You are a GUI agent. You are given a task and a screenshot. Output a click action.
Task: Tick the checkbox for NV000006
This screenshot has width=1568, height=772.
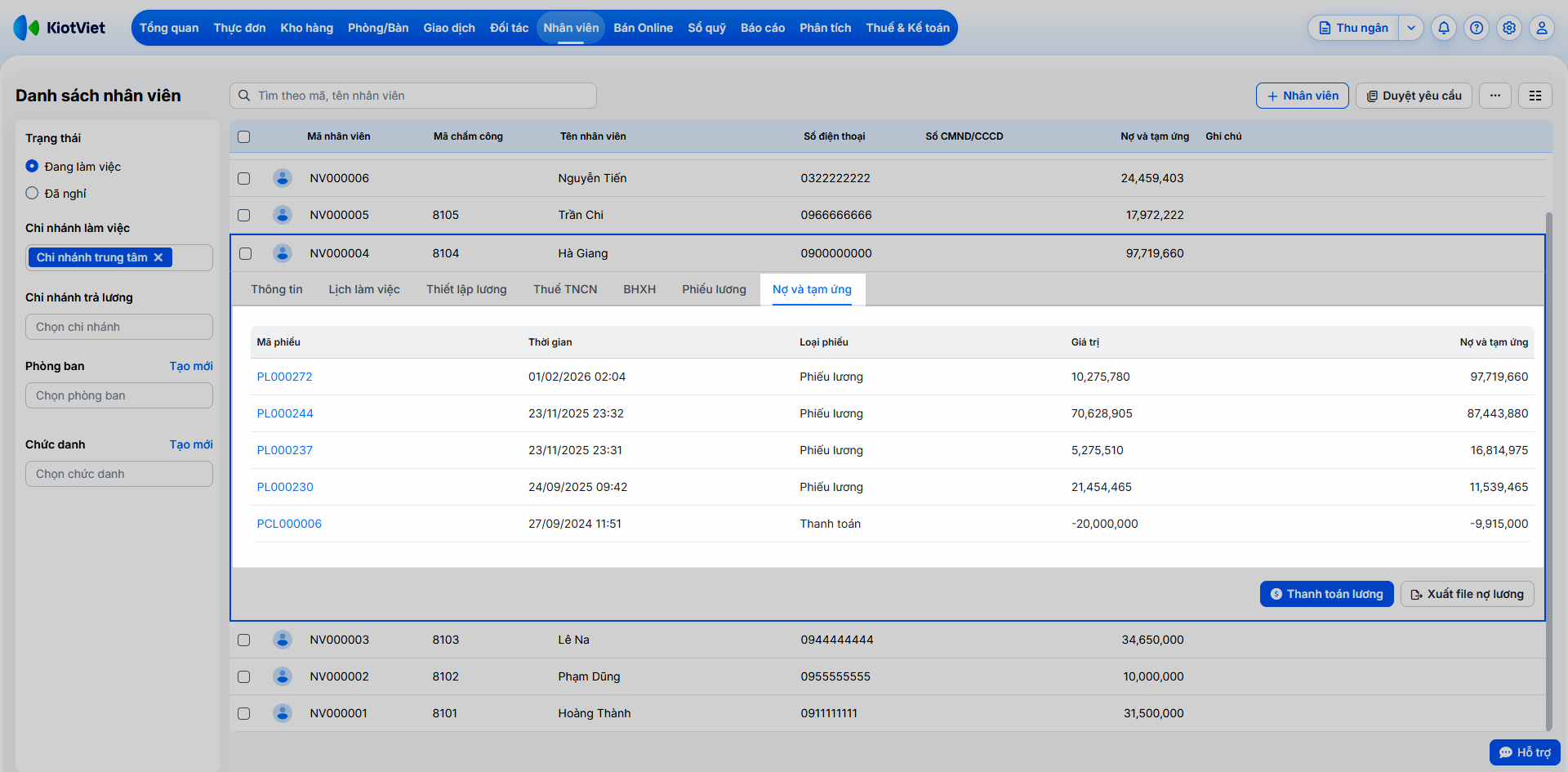[x=243, y=178]
